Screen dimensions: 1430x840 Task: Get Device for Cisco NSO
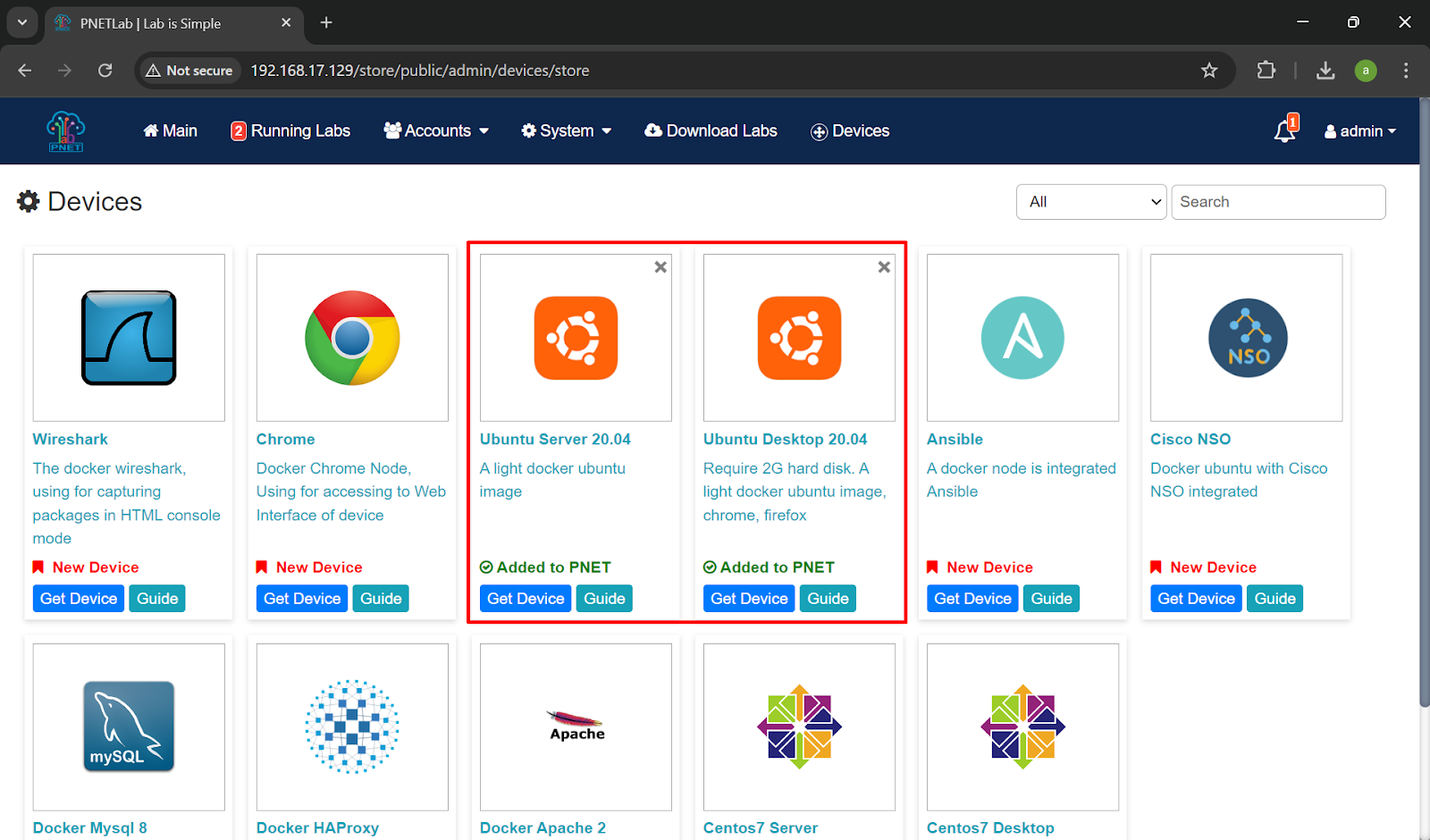point(1196,599)
